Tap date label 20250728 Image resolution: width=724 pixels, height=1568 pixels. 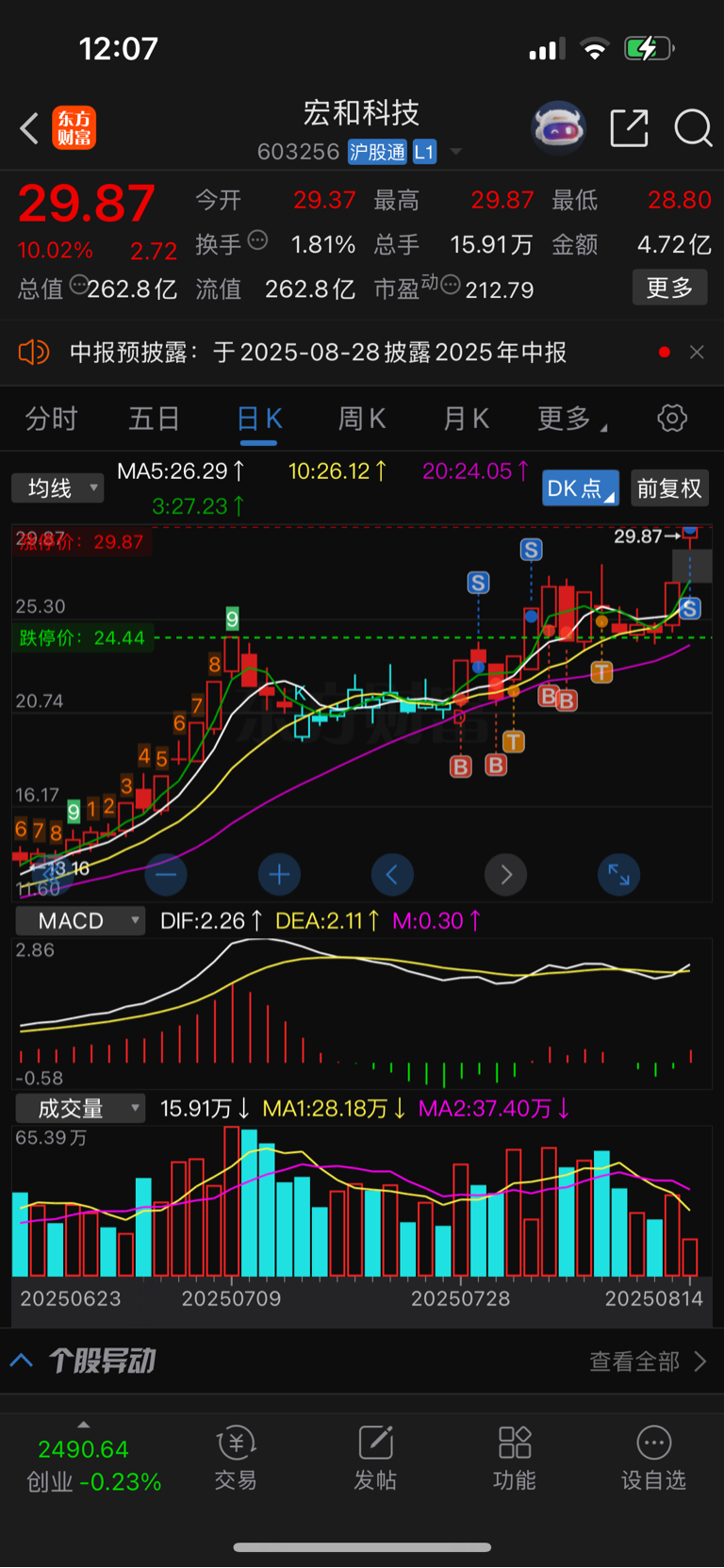(460, 1298)
